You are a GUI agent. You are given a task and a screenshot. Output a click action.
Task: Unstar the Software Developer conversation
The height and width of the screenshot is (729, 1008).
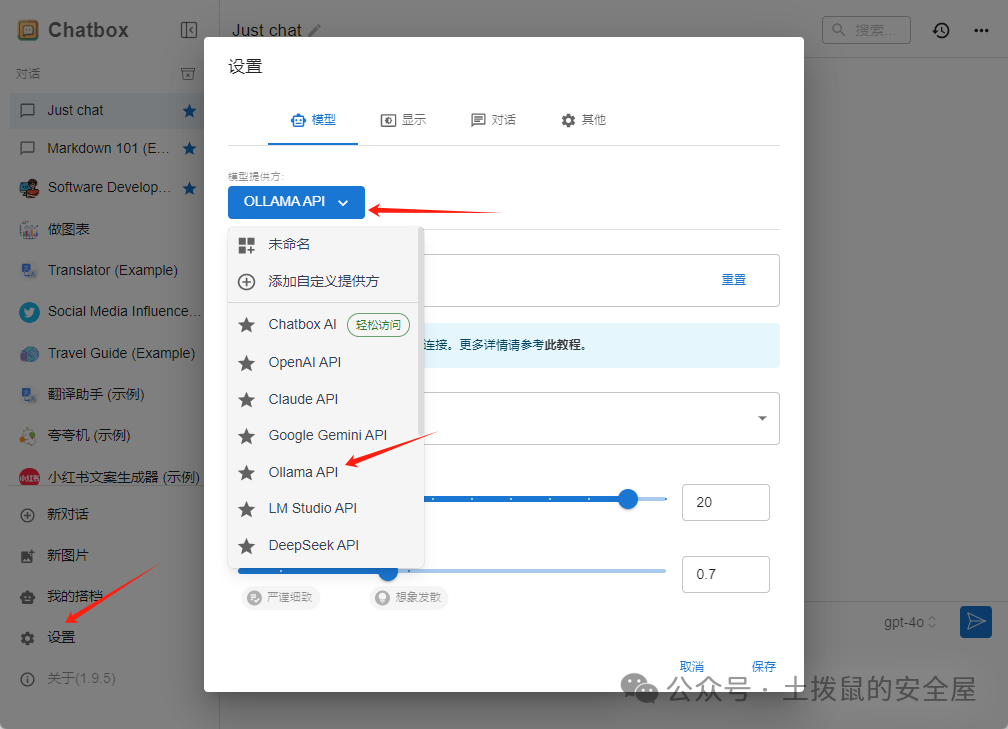coord(189,188)
